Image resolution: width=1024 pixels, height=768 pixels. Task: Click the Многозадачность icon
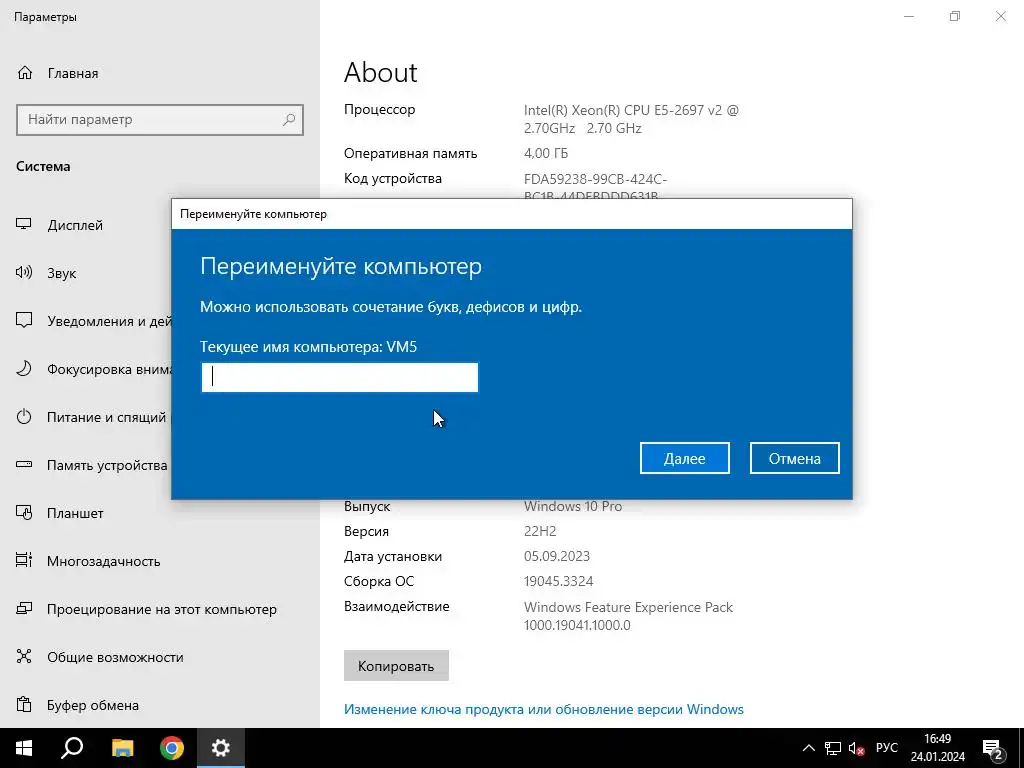point(24,560)
